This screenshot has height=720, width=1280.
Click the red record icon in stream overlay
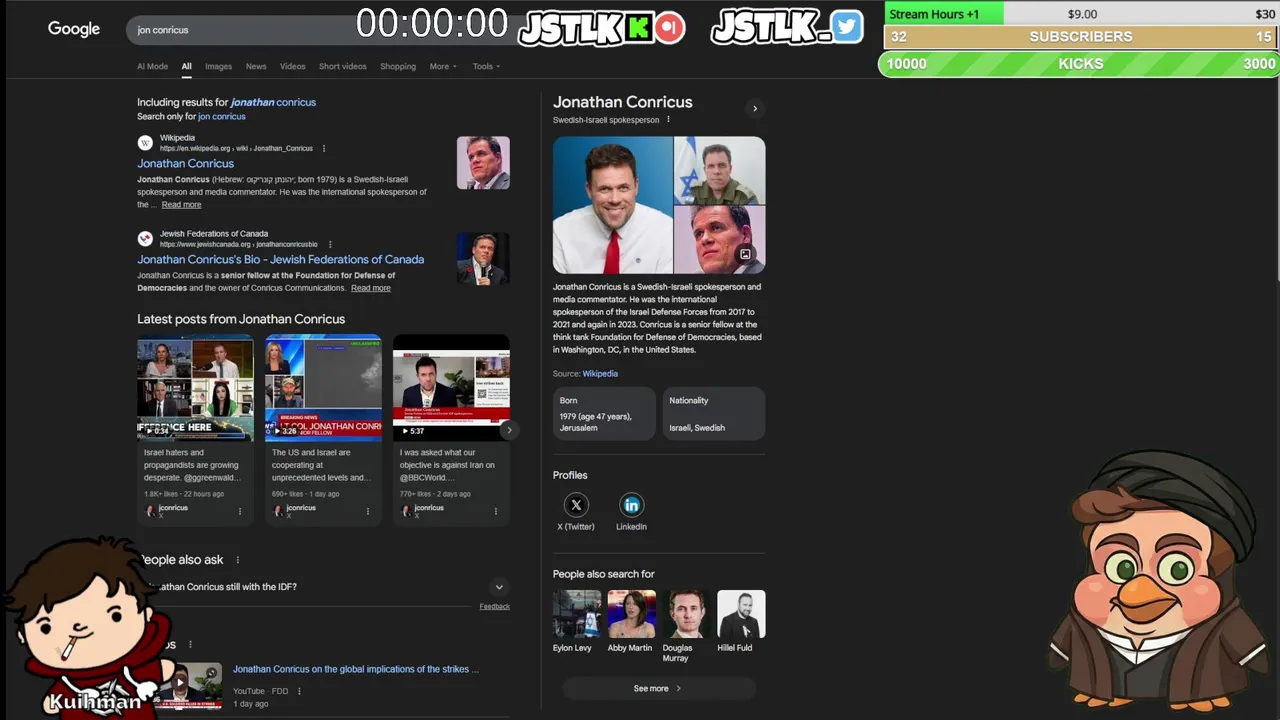point(670,28)
